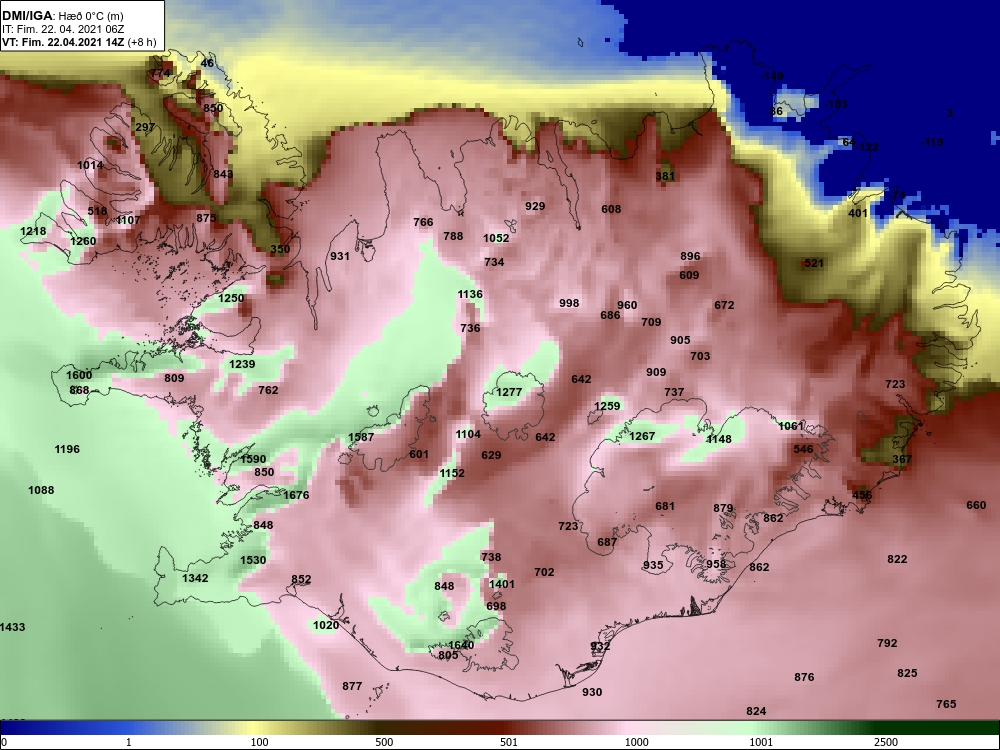Select the map value 401
Image resolution: width=1000 pixels, height=750 pixels.
pos(858,213)
